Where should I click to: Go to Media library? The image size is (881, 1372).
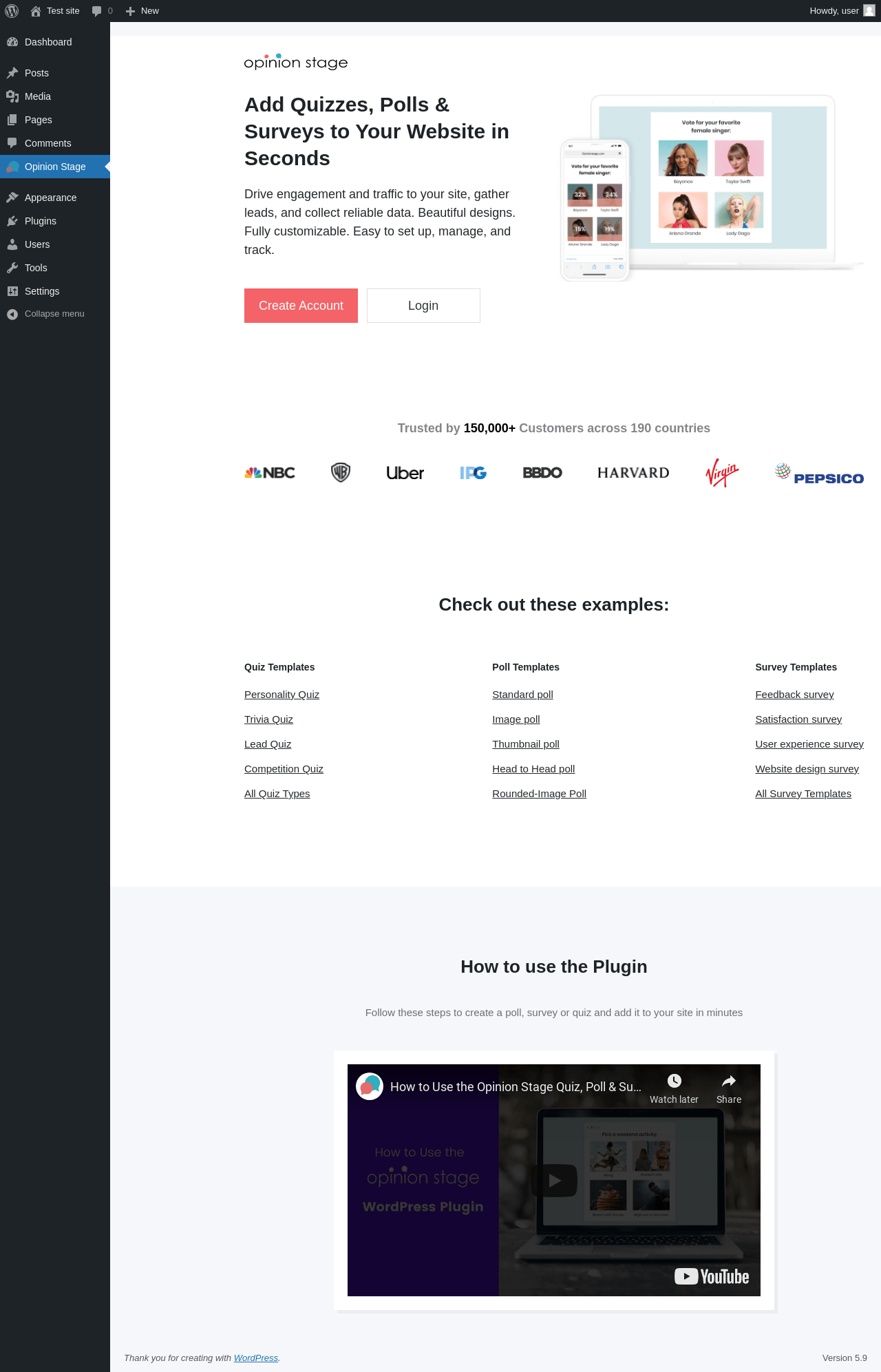(55, 96)
